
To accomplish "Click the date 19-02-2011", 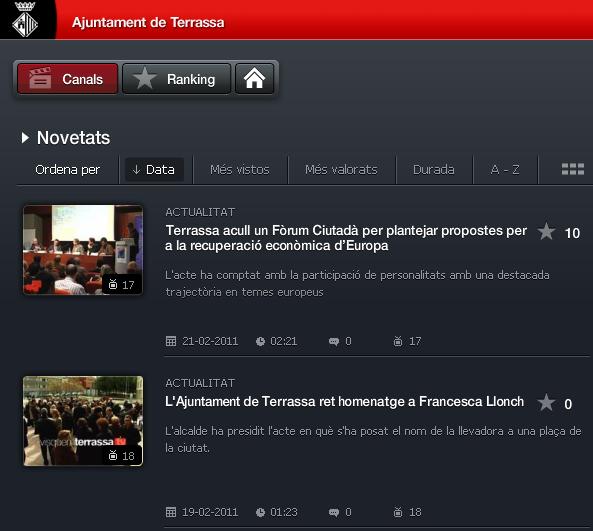I will pyautogui.click(x=210, y=512).
